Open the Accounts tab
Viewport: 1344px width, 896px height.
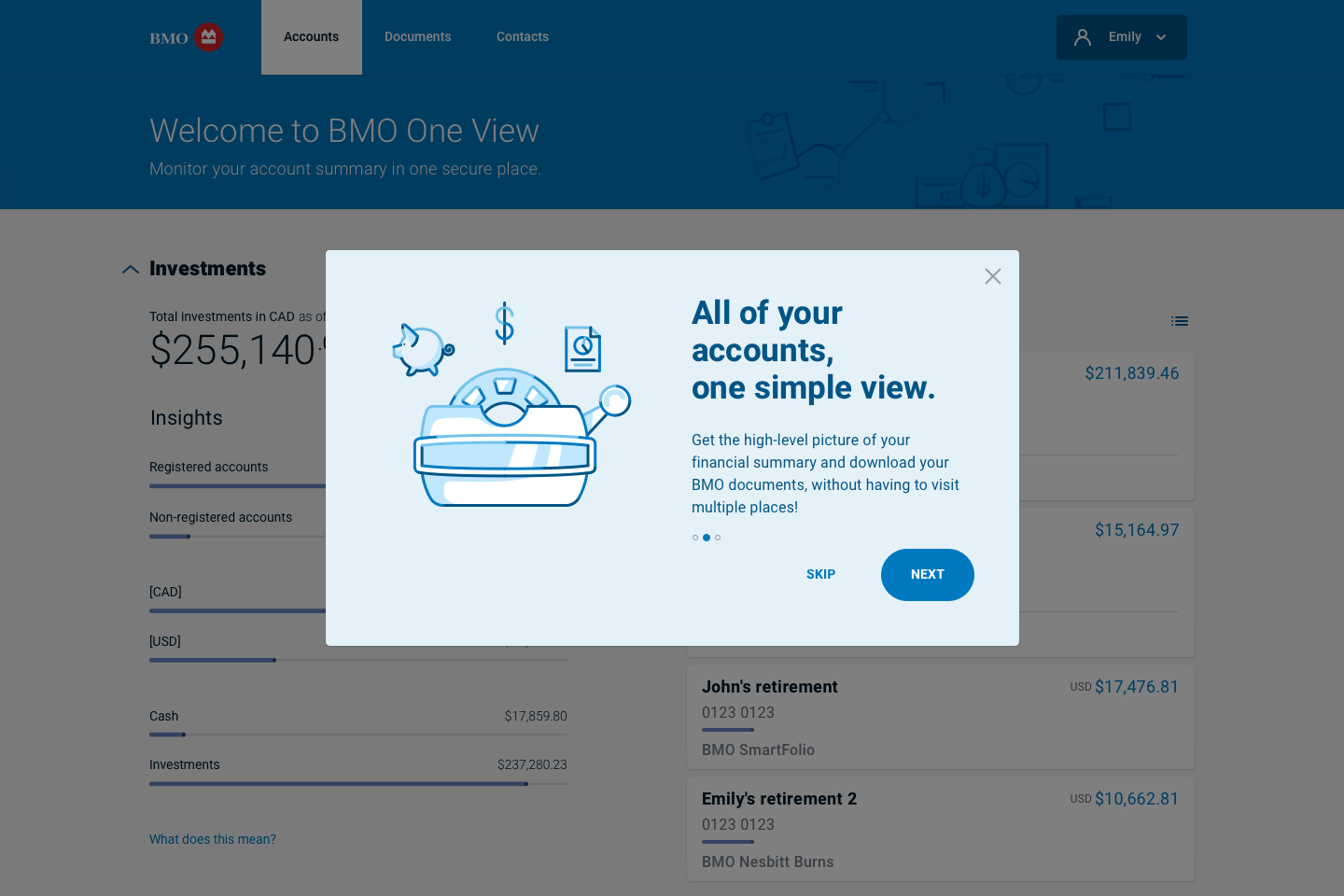tap(312, 37)
